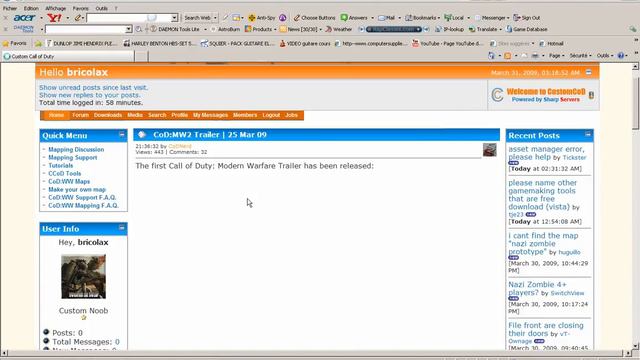Screen dimensions: 640x360
Task: Click Game Database toolbar button
Action: 527,29
